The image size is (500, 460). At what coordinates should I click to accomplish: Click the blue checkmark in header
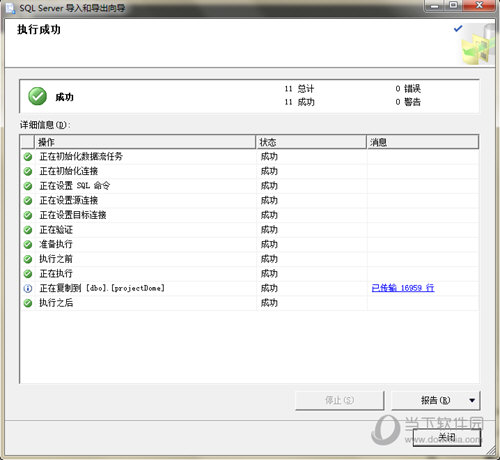click(x=458, y=29)
